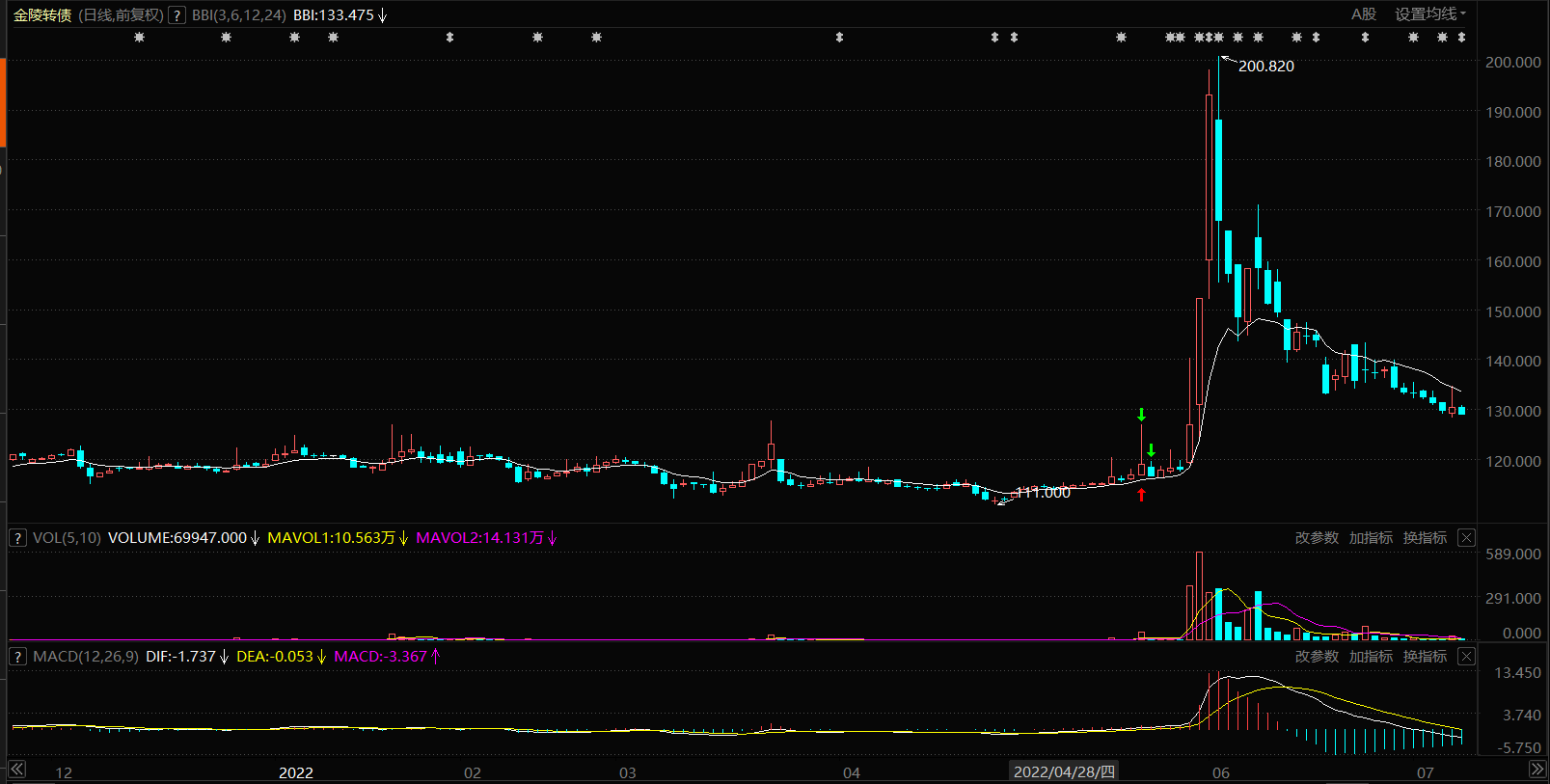Viewport: 1550px width, 784px height.
Task: Open the MACD indicator help icon
Action: [x=17, y=657]
